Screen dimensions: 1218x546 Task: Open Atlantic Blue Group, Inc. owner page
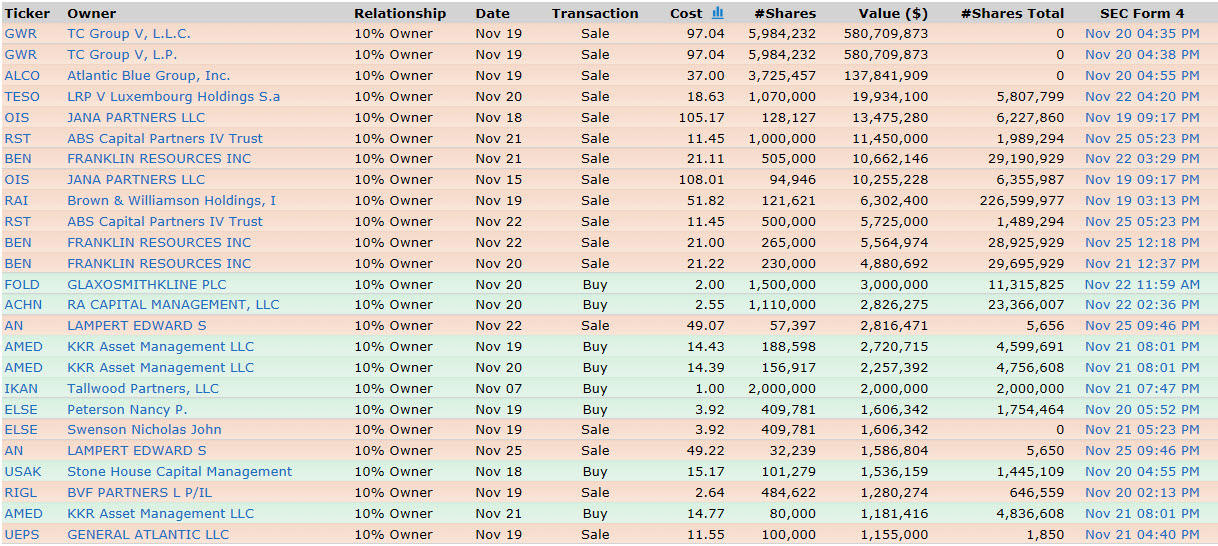[148, 76]
